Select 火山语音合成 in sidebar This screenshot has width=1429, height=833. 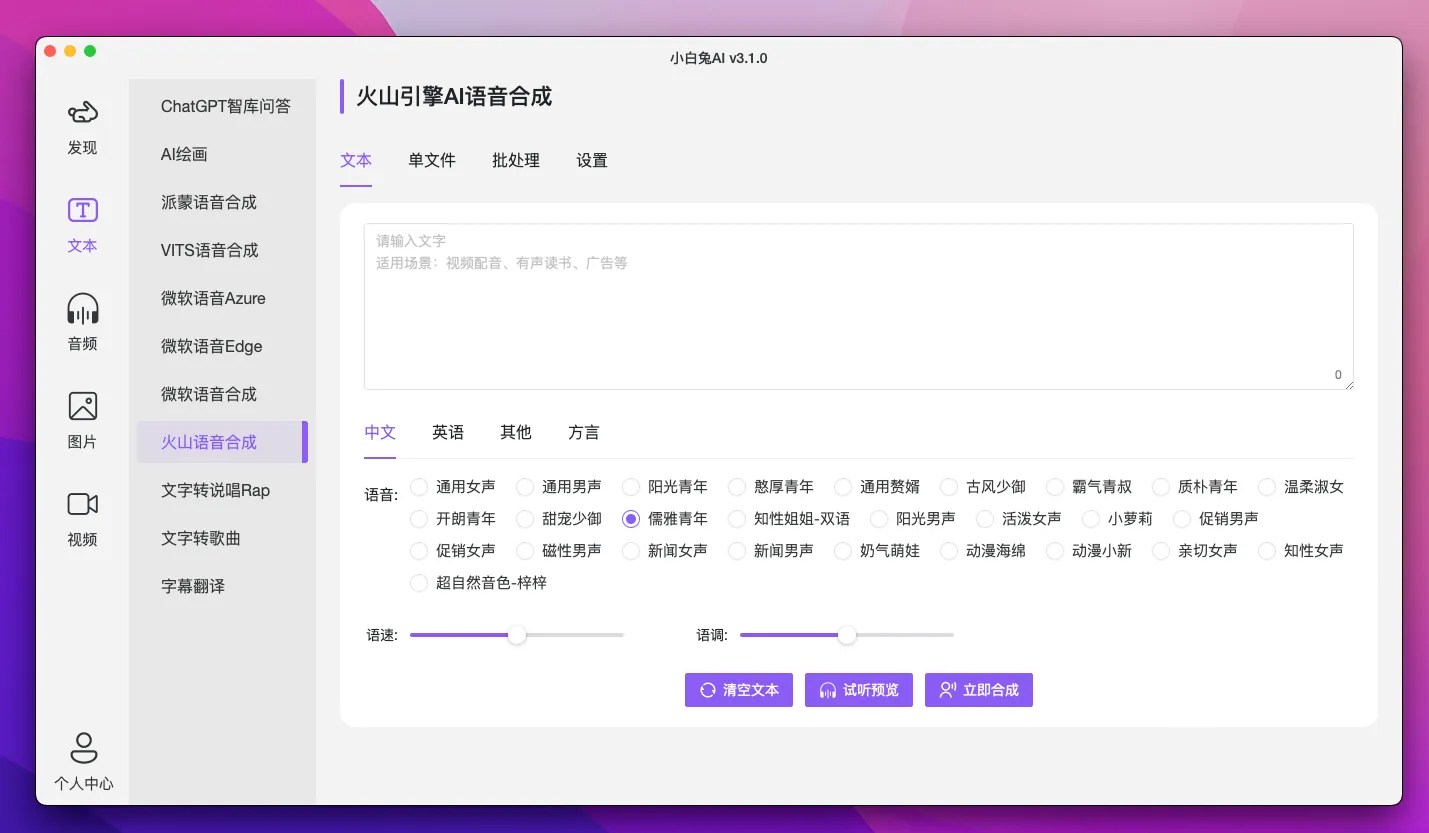click(x=222, y=442)
